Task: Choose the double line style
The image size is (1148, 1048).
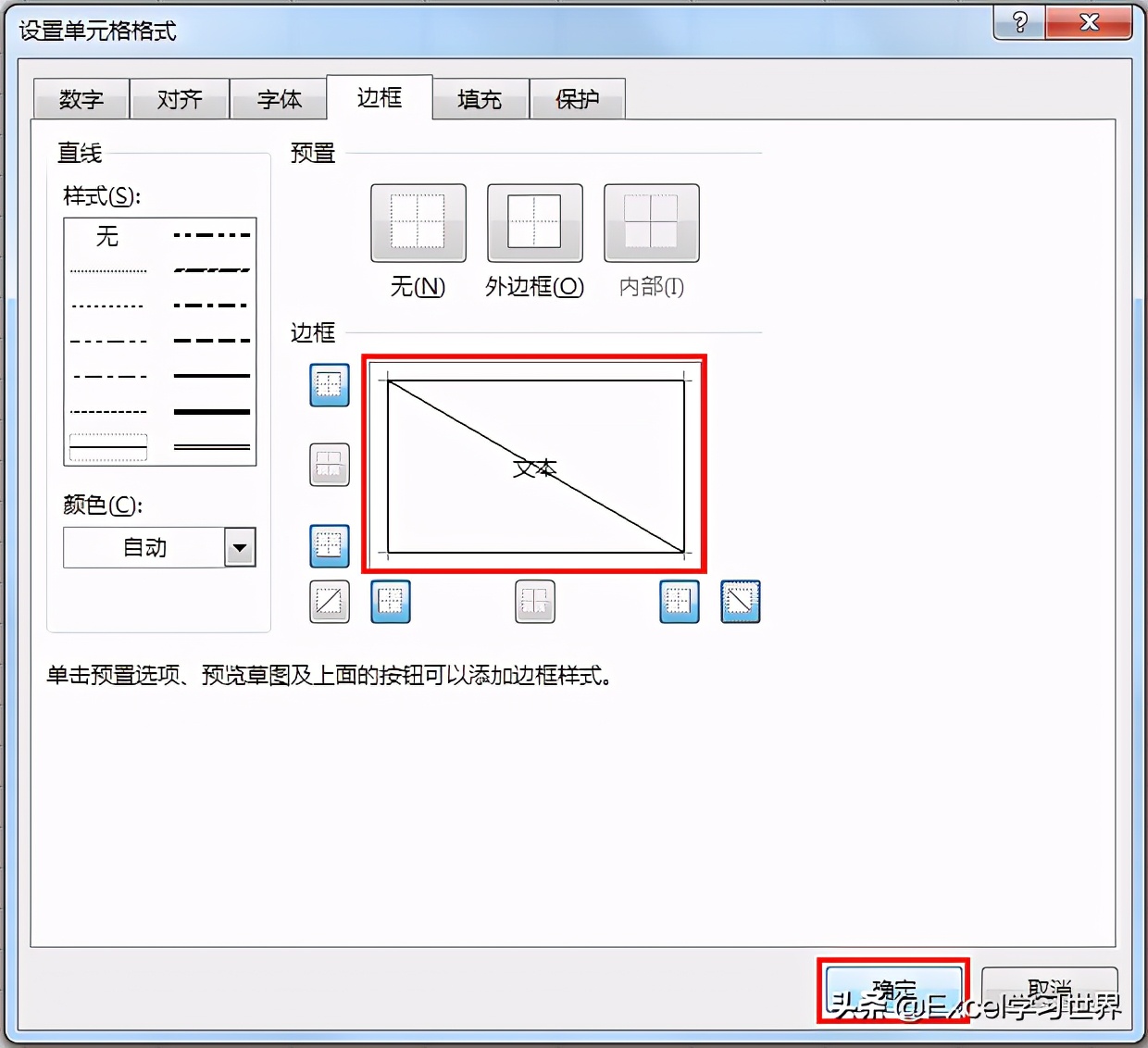Action: 212,447
